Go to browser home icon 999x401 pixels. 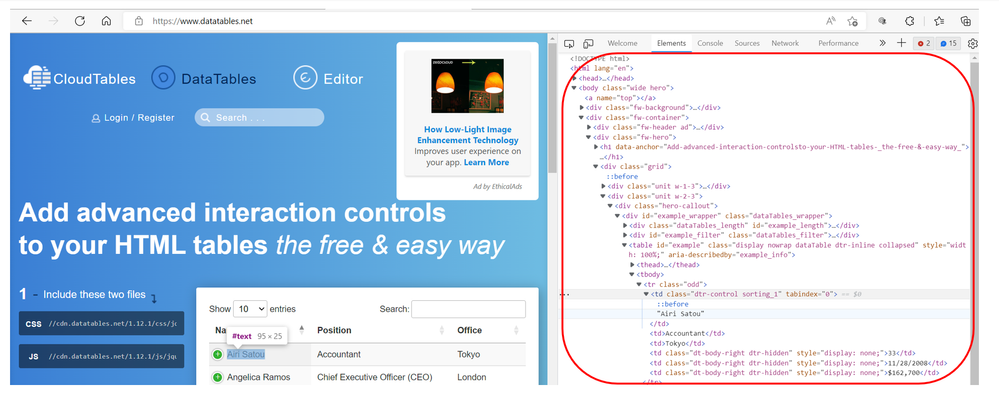(106, 21)
